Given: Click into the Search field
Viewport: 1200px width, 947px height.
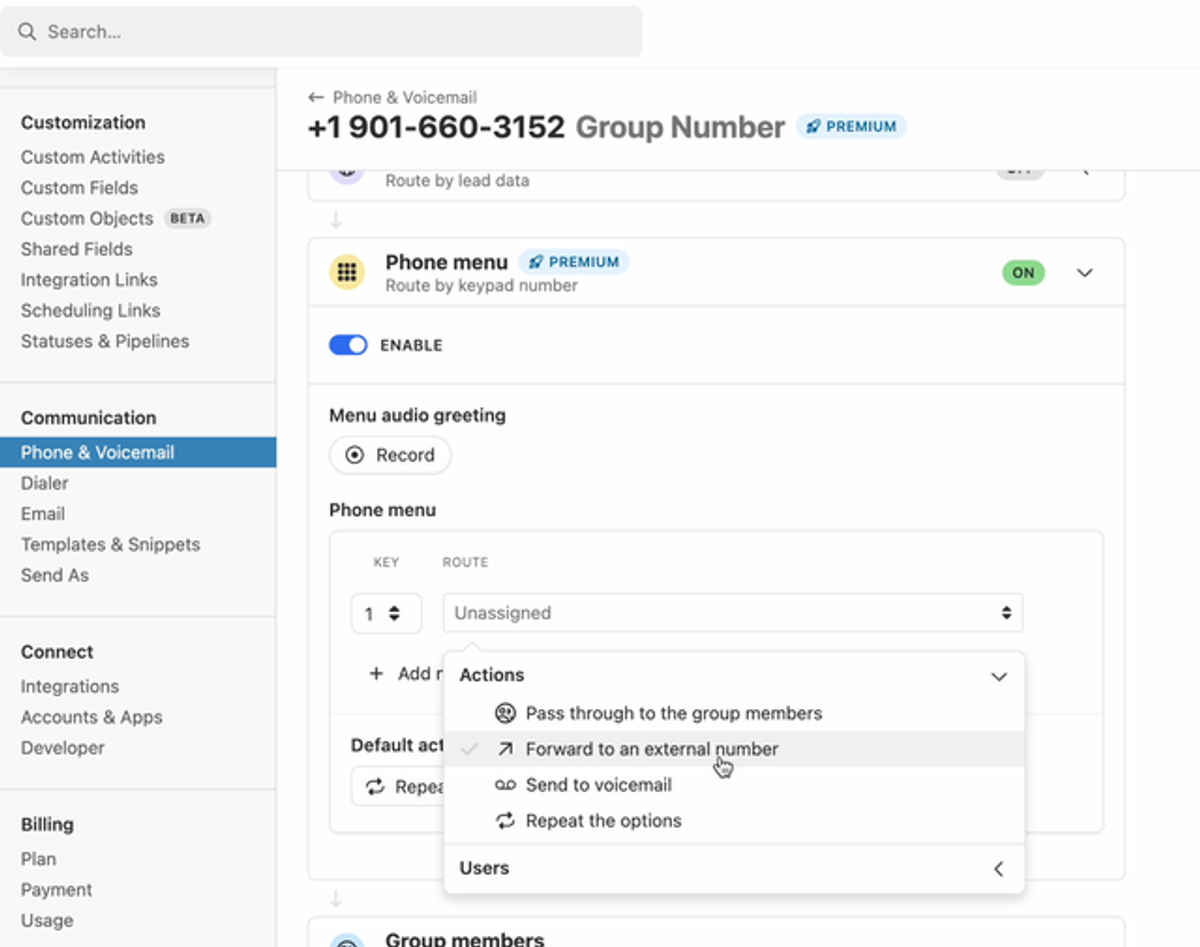Looking at the screenshot, I should [321, 32].
